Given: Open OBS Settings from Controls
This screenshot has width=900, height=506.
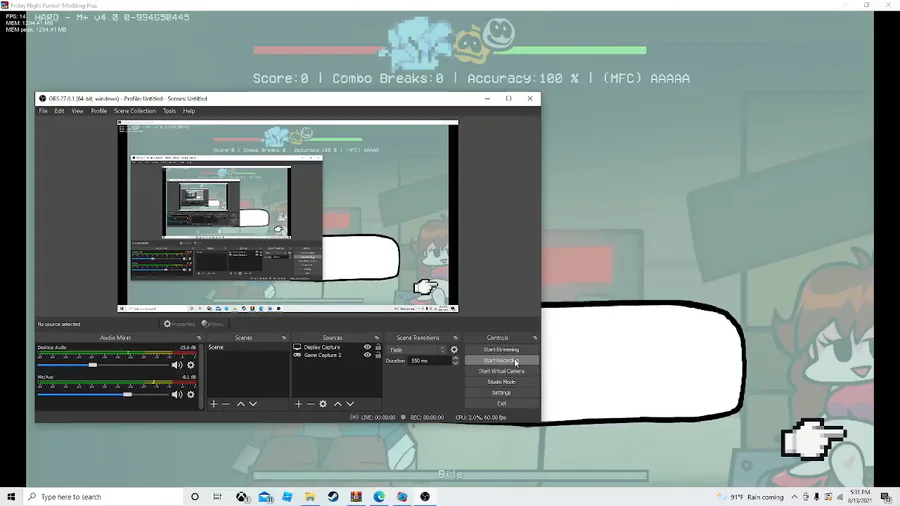Looking at the screenshot, I should pyautogui.click(x=501, y=393).
